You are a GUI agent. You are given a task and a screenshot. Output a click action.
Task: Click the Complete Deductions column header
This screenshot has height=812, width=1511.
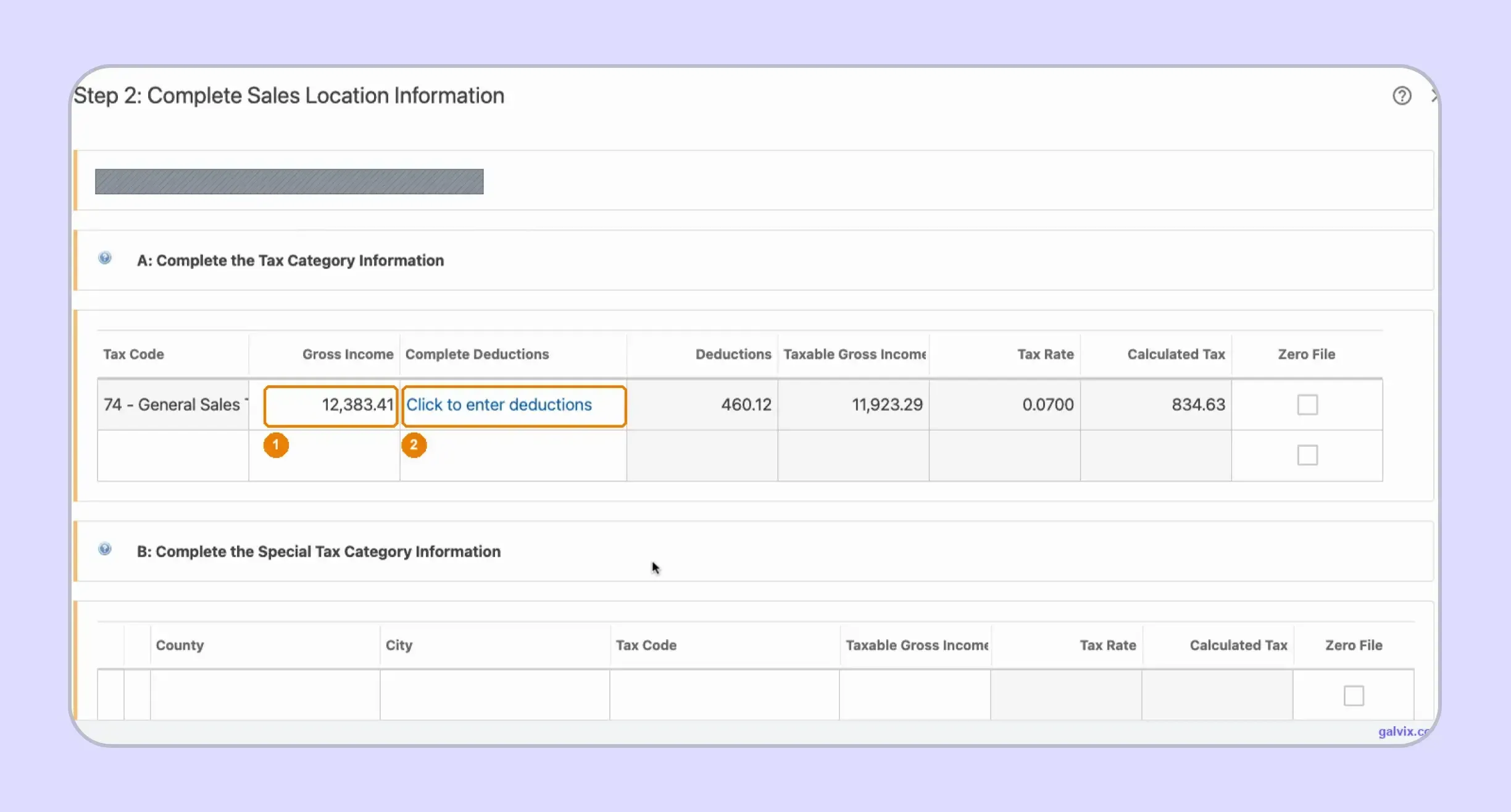tap(477, 354)
